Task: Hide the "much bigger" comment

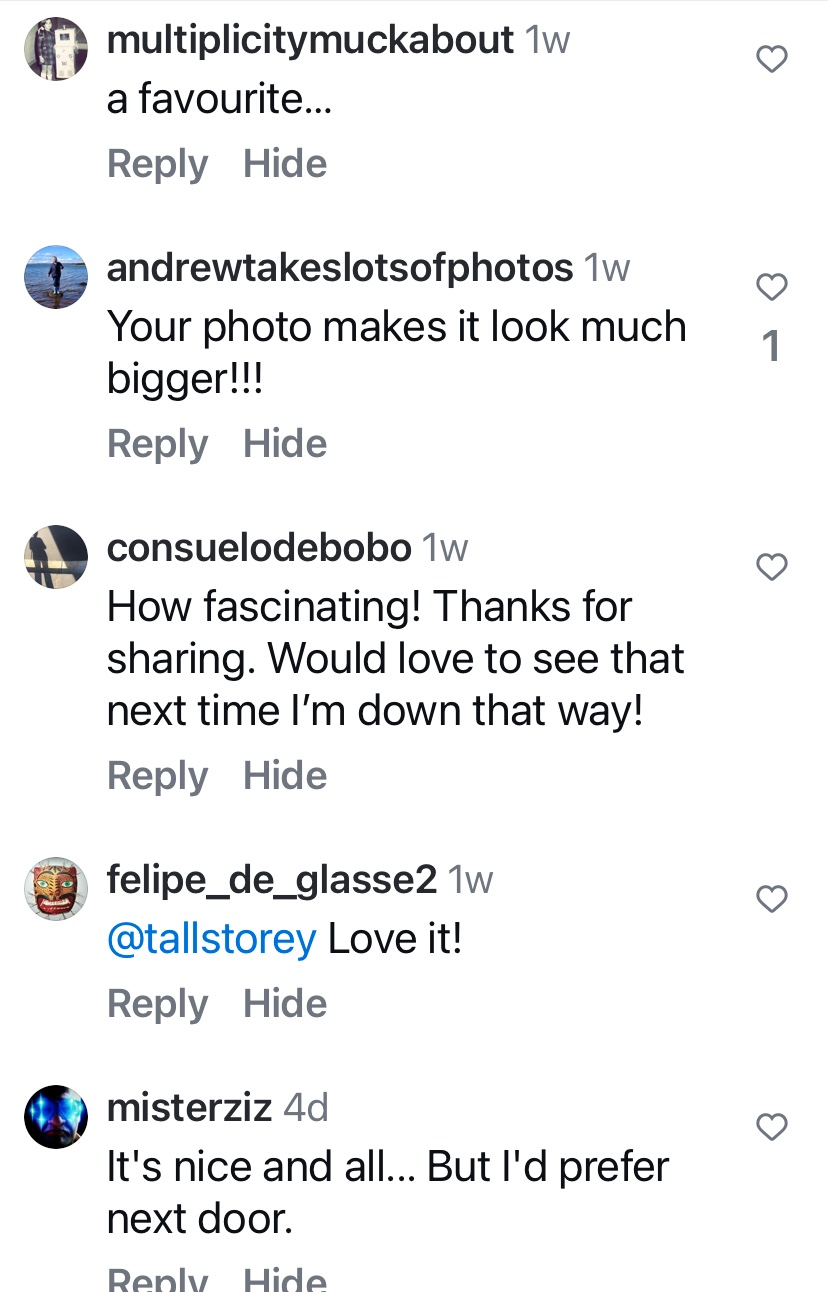Action: (285, 444)
